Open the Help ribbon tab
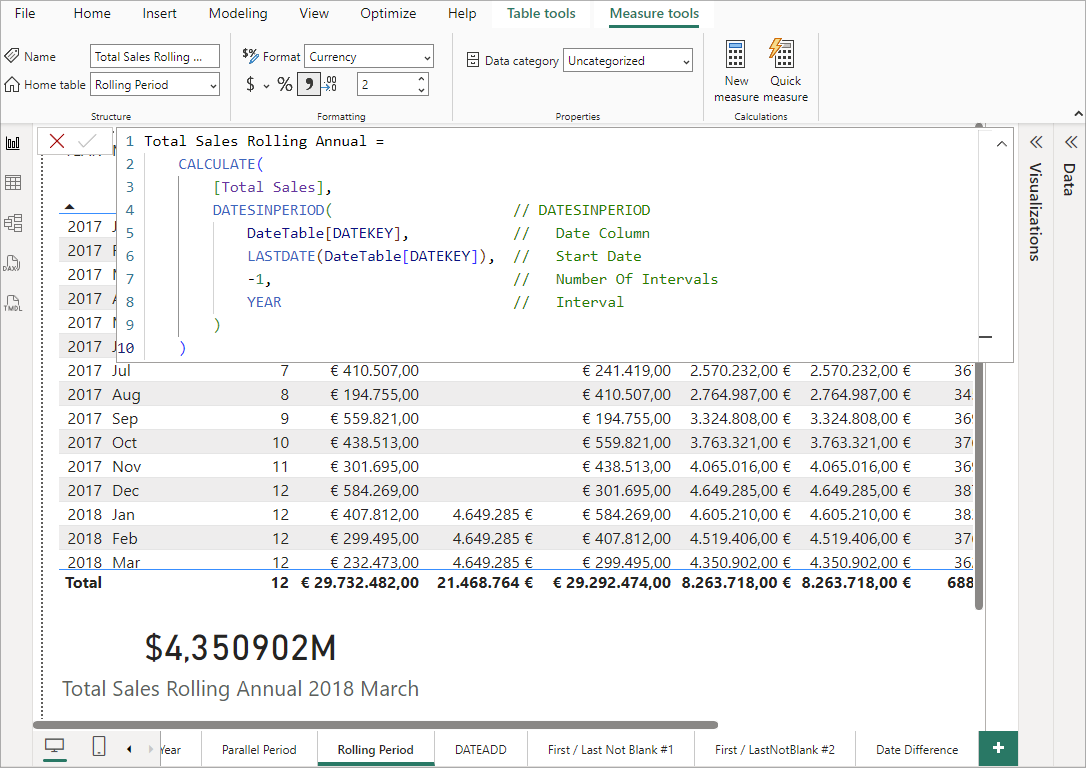This screenshot has height=768, width=1086. pos(461,13)
